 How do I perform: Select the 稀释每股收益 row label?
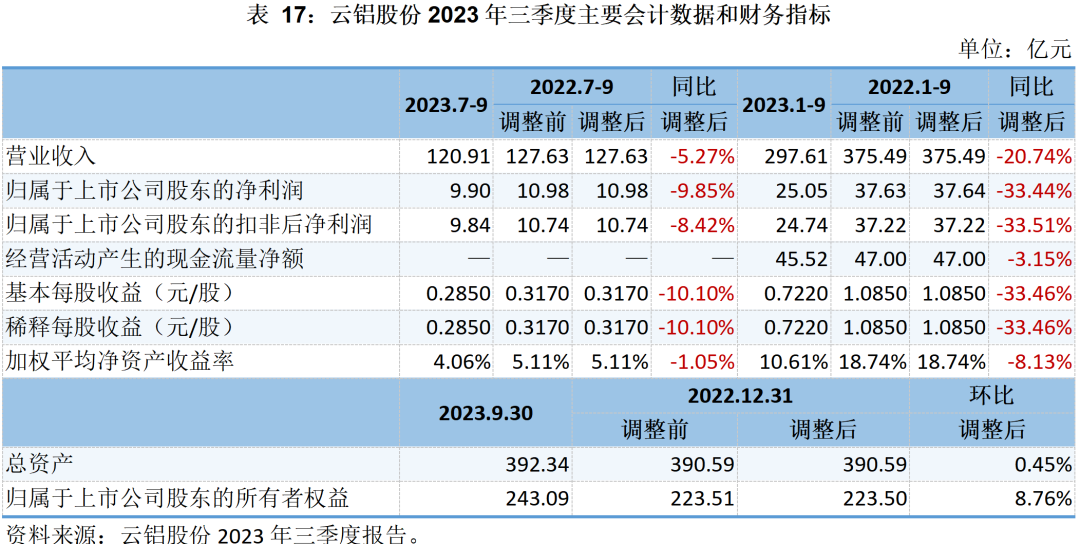pos(120,327)
